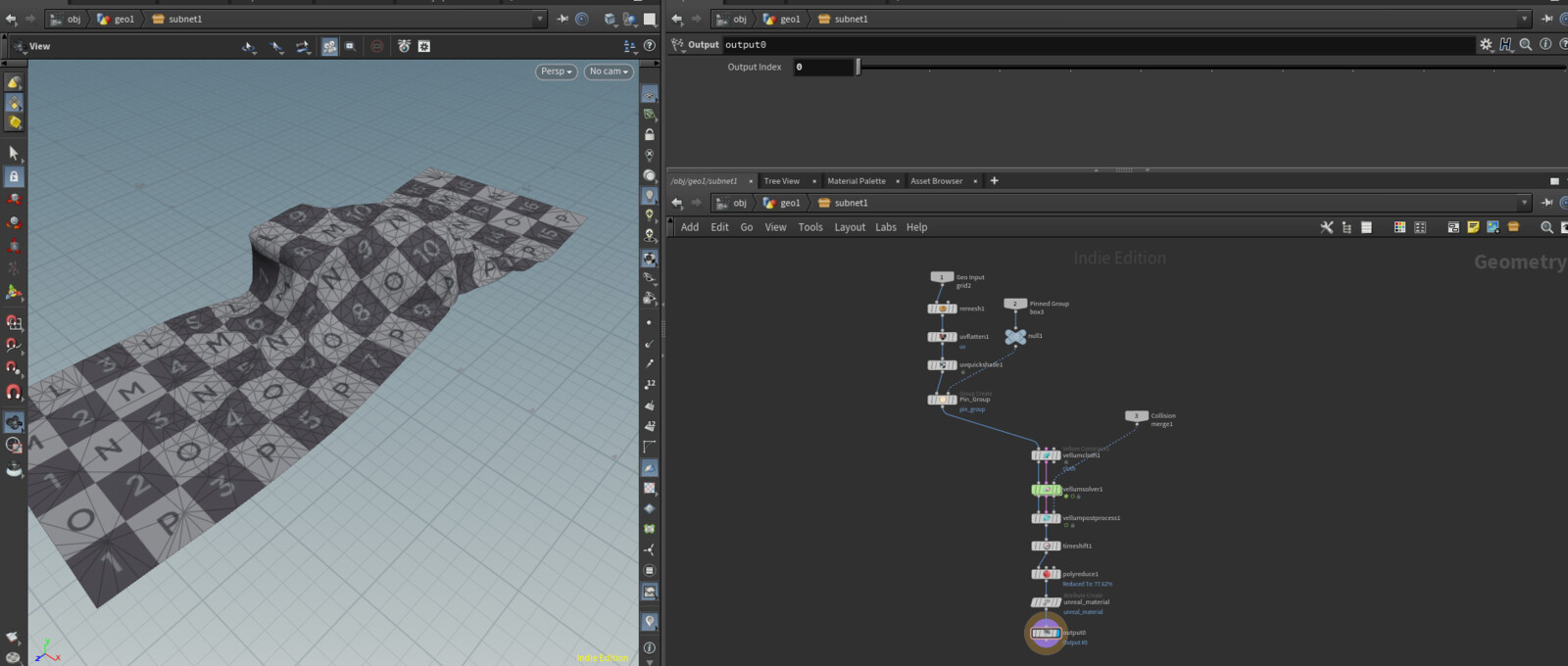Viewport: 1568px width, 666px height.
Task: Click the color palette grid icon in the network toolbar
Action: coord(1399,227)
